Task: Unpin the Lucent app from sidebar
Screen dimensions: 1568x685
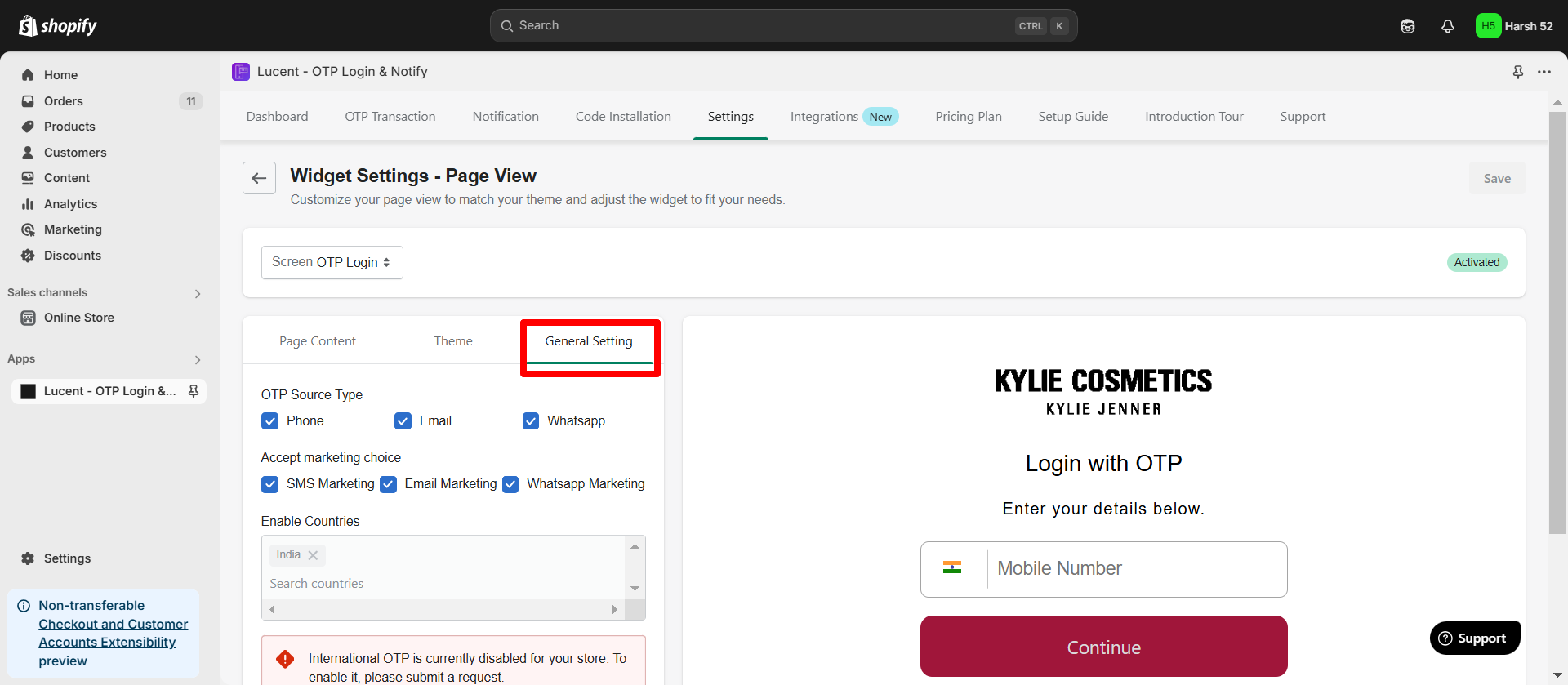Action: tap(194, 391)
